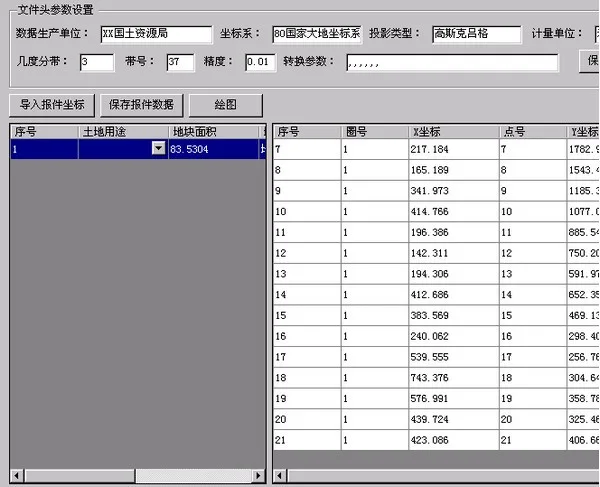Click left scroll arrow of parcel table
The width and height of the screenshot is (600, 487).
[x=17, y=476]
